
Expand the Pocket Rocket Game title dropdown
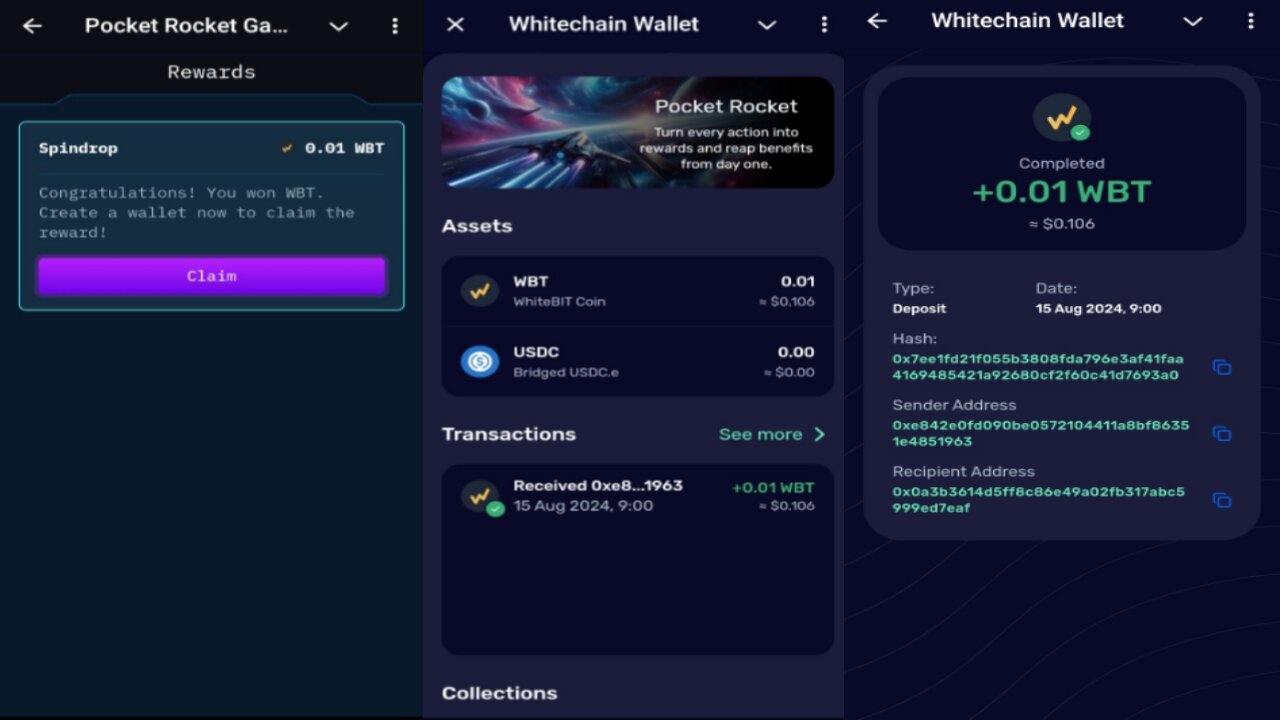(339, 27)
